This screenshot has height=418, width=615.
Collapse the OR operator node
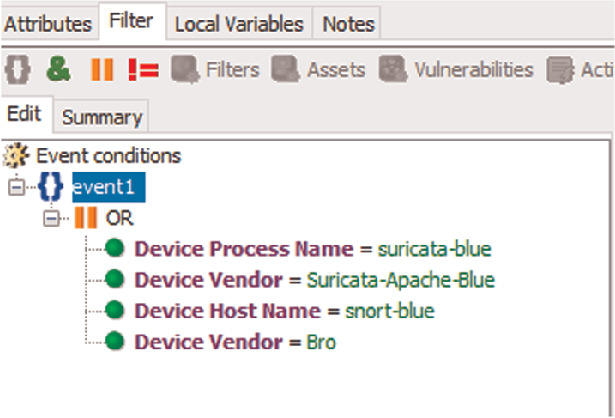point(52,218)
